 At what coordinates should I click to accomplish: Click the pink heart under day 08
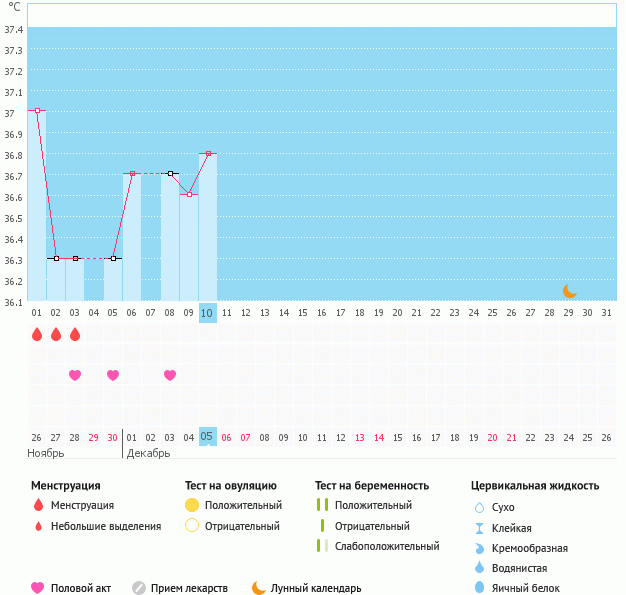tap(170, 375)
